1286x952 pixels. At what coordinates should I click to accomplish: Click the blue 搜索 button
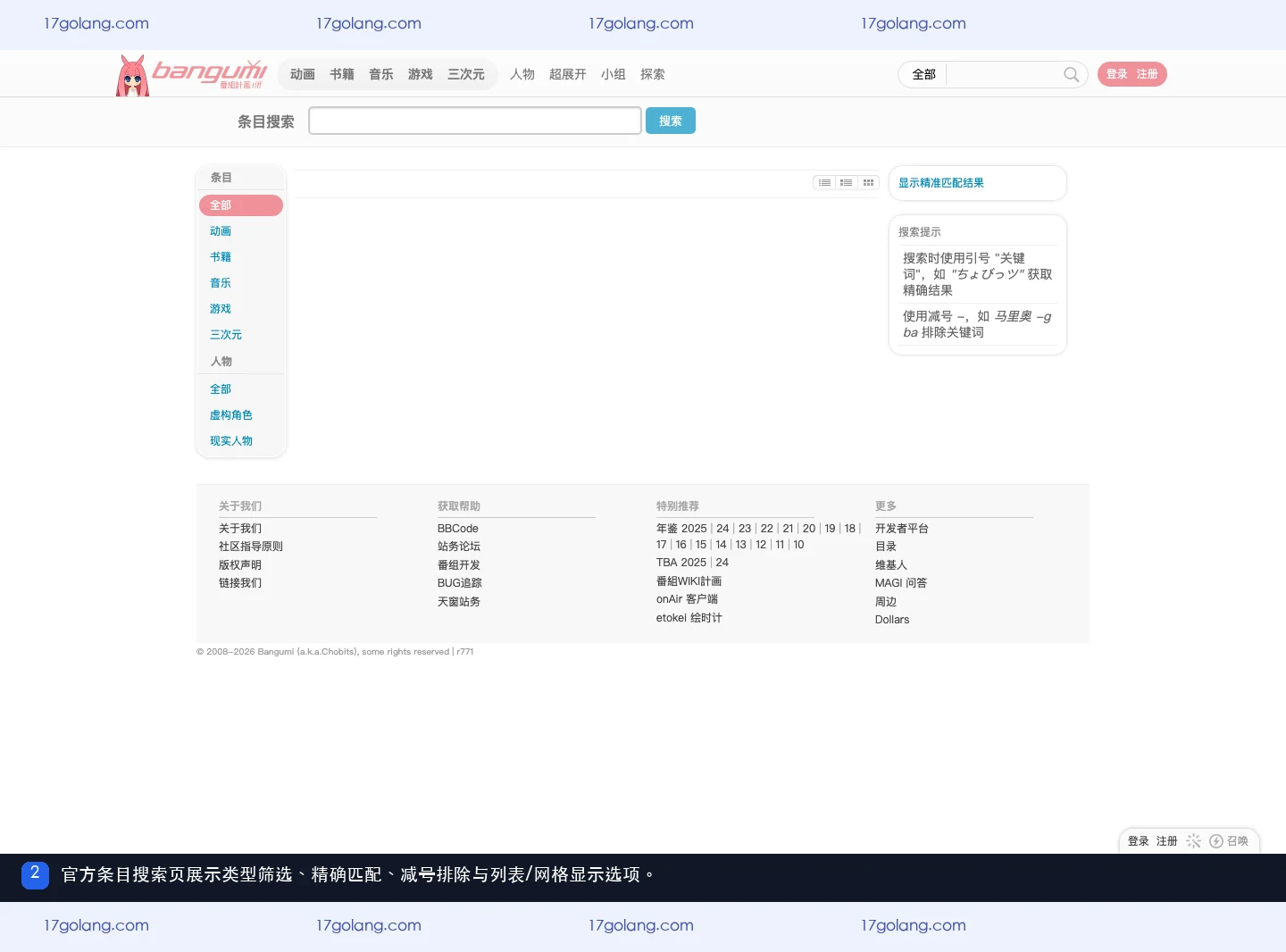point(671,121)
